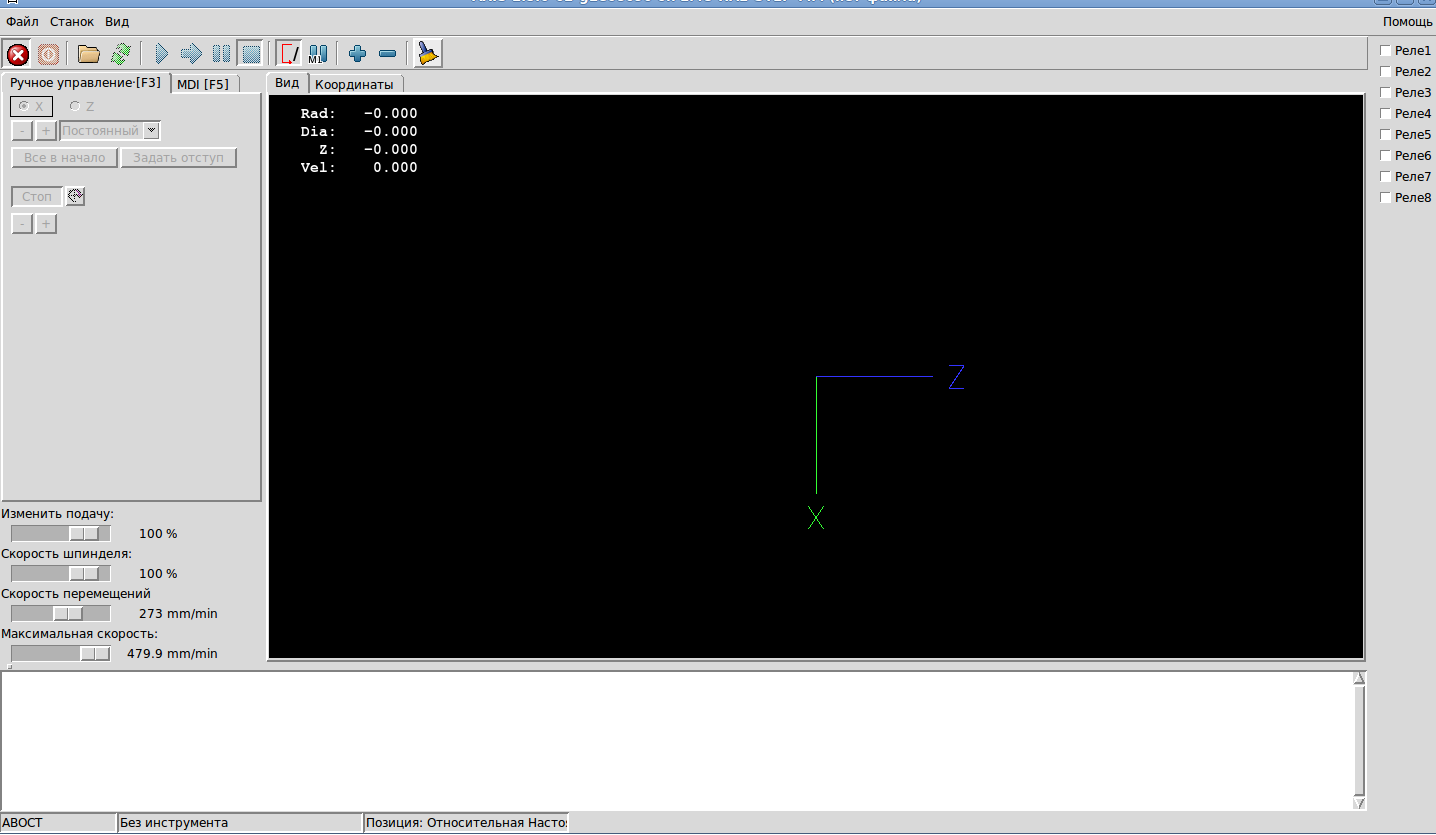
Task: Click the АВОСТ status bar entry
Action: coord(58,823)
